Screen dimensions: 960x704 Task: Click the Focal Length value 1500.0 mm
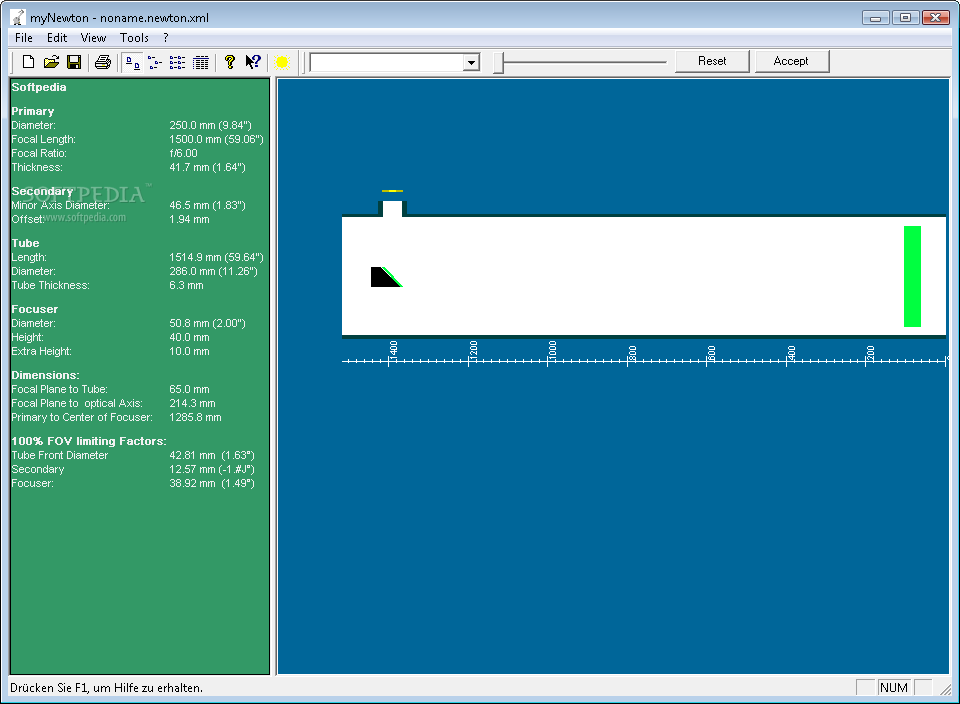coord(216,140)
